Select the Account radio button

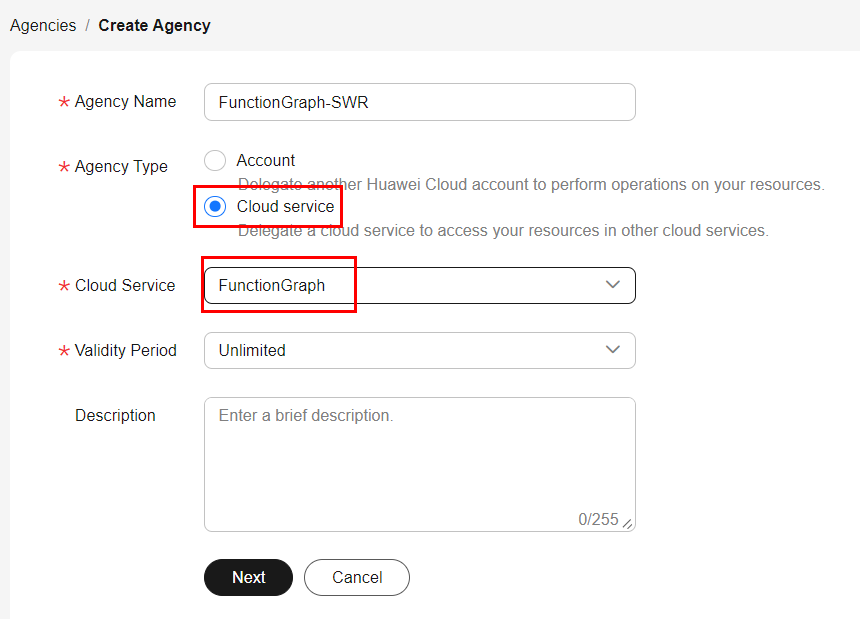pos(215,160)
